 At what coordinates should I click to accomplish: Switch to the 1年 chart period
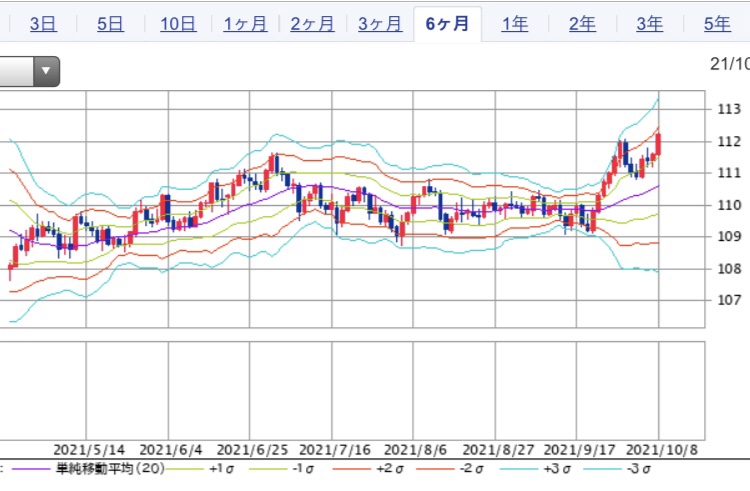[515, 24]
